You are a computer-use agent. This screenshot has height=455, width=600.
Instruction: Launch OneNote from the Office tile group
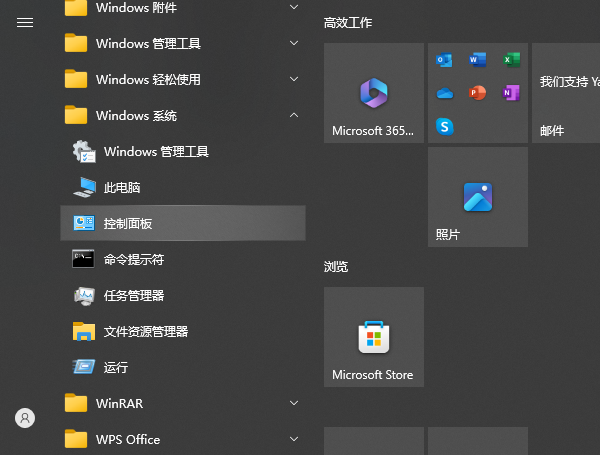pos(511,93)
